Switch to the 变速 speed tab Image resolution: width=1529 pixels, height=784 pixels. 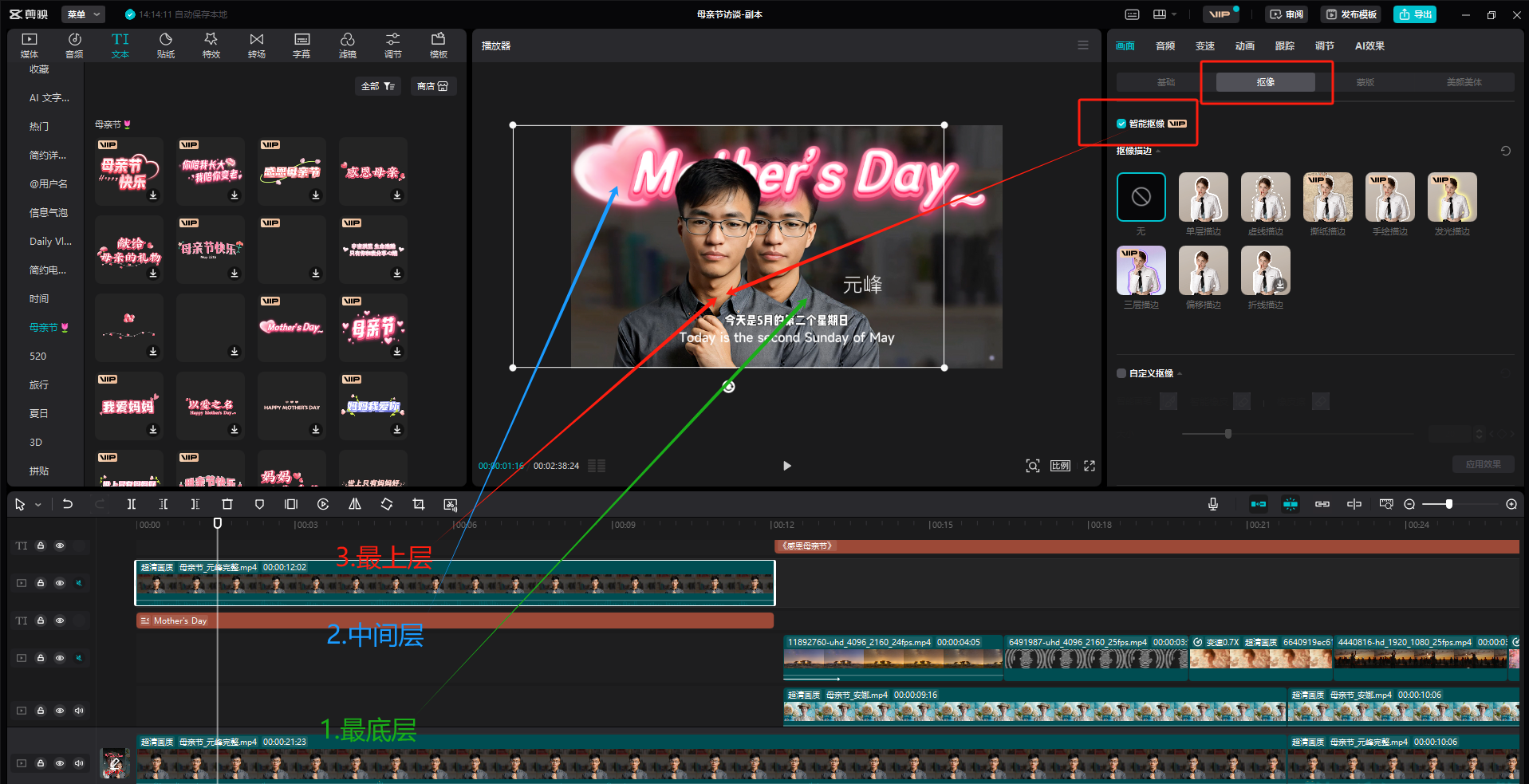click(1205, 45)
